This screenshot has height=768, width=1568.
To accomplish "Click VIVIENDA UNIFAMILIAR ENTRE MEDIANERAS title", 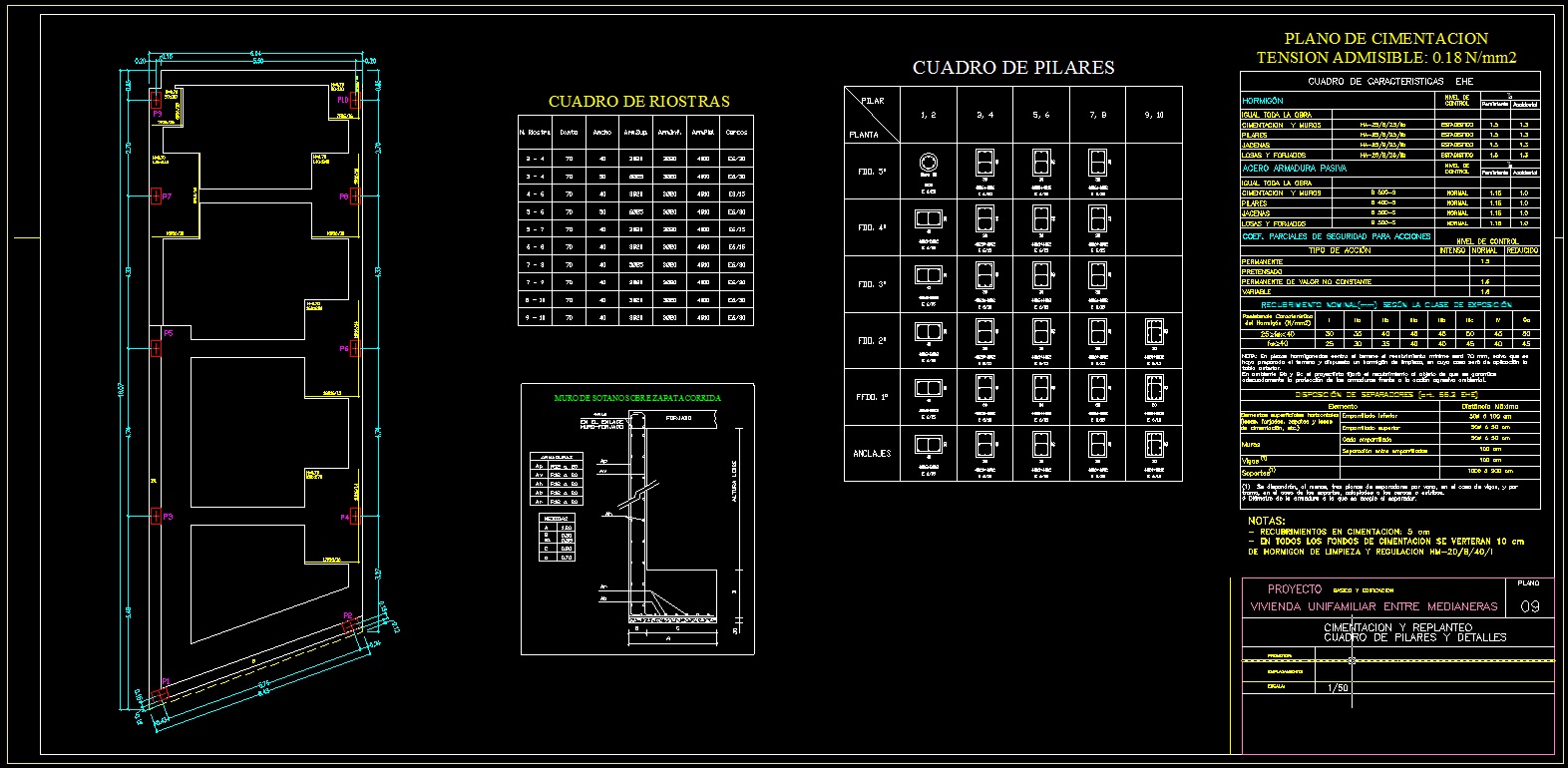I will tap(1373, 606).
